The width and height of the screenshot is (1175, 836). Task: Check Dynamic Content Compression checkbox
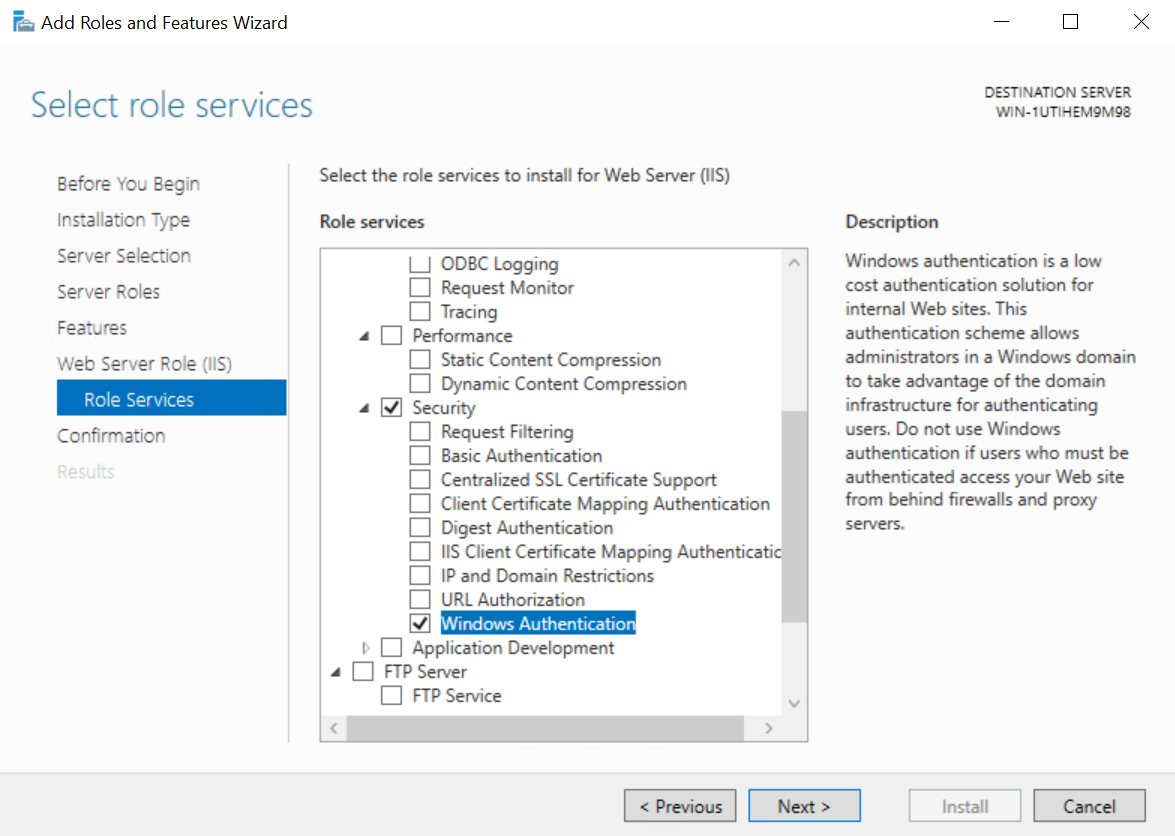click(x=420, y=384)
